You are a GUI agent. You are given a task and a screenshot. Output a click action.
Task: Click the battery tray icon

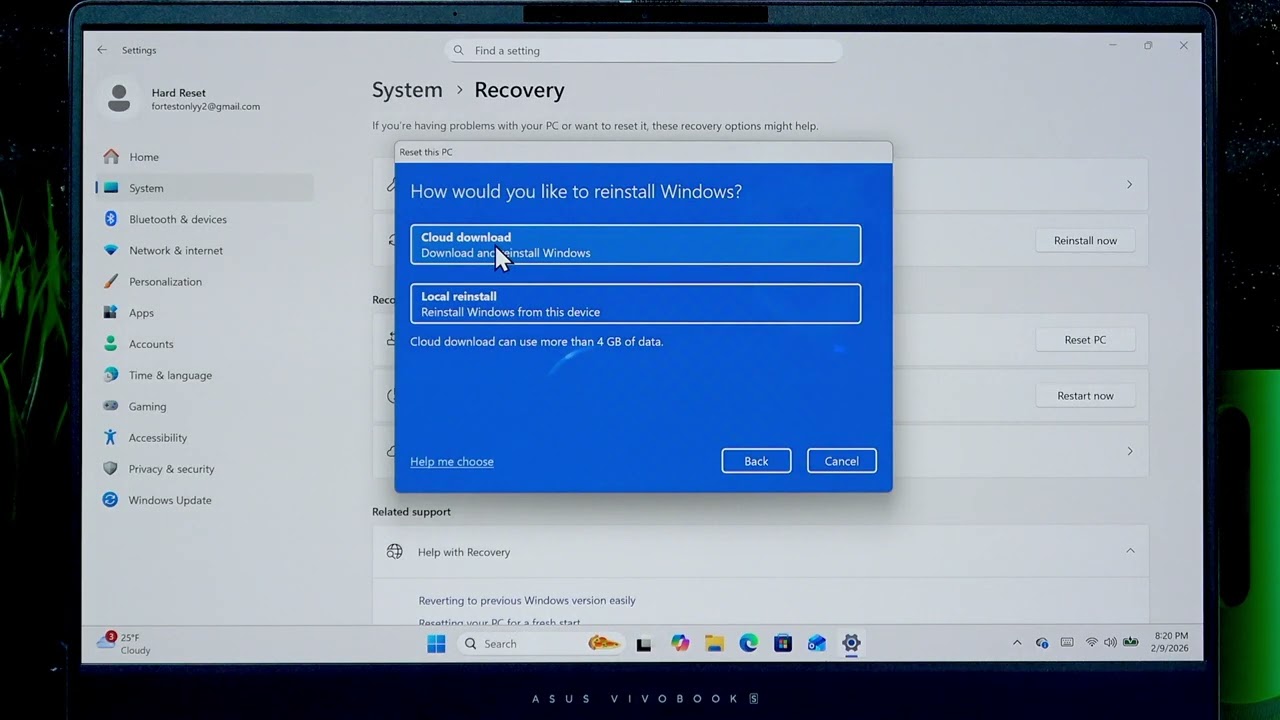pyautogui.click(x=1131, y=643)
